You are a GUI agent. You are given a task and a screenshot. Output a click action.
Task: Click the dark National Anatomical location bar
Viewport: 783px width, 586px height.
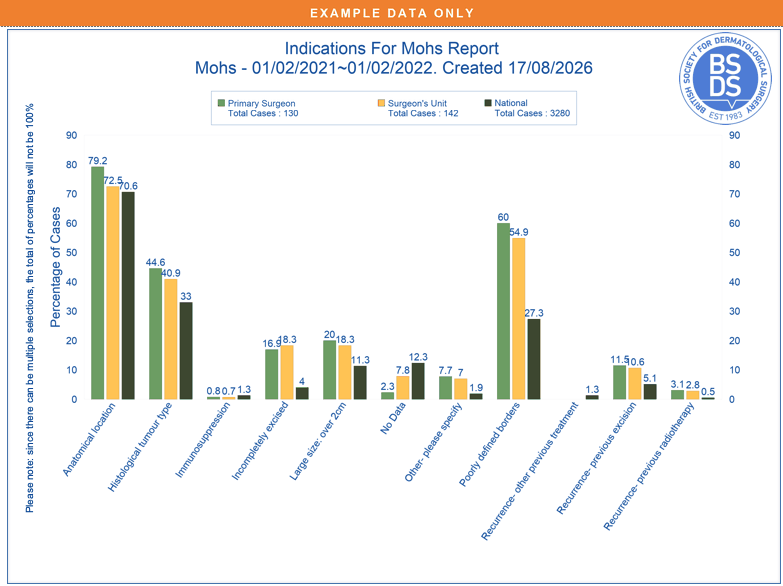(128, 295)
